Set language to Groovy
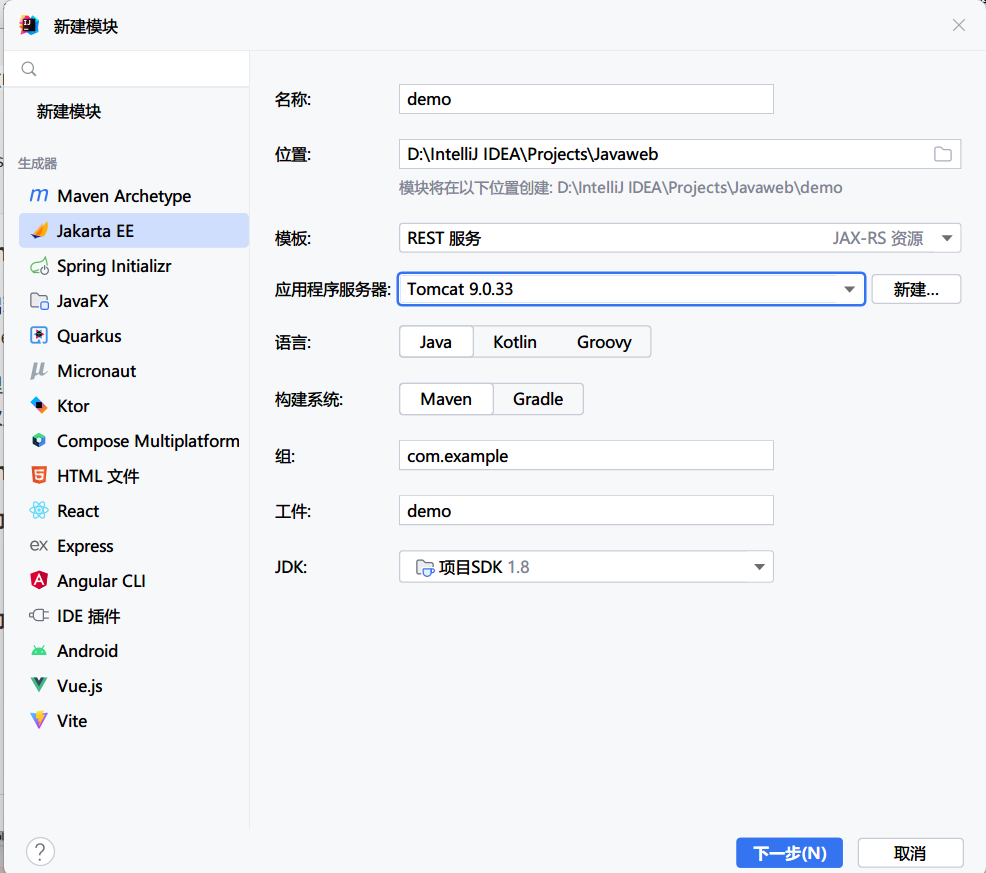This screenshot has width=986, height=873. click(604, 342)
